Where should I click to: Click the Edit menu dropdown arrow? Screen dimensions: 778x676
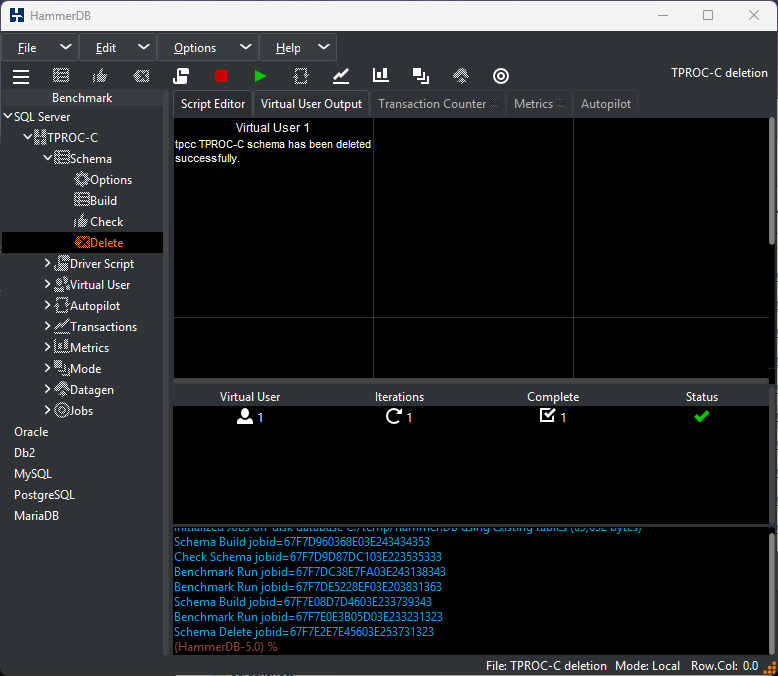[x=143, y=47]
